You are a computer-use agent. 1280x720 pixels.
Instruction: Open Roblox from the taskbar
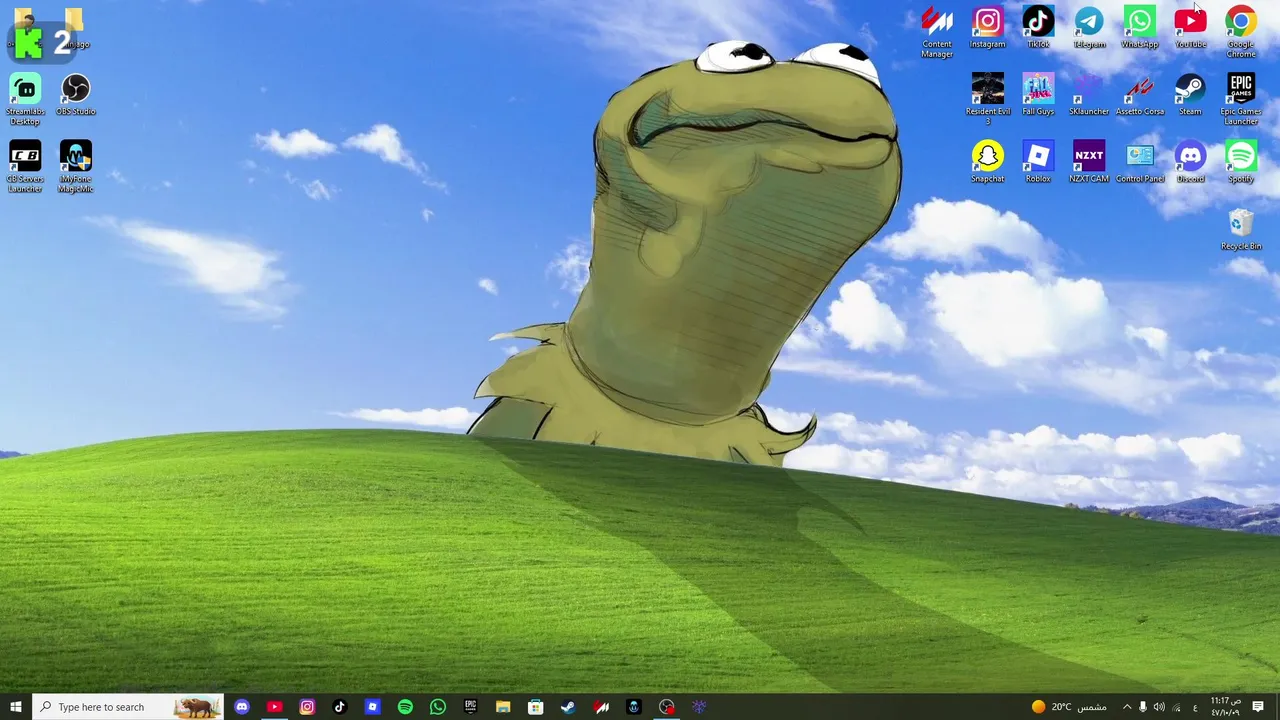372,707
